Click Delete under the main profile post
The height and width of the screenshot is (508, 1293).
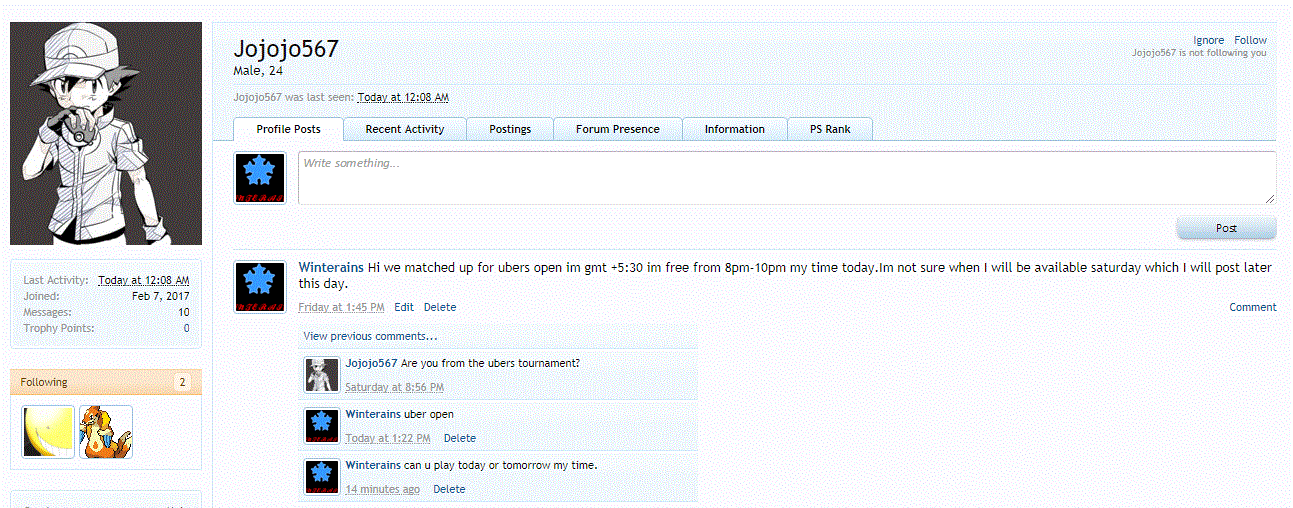pos(440,307)
